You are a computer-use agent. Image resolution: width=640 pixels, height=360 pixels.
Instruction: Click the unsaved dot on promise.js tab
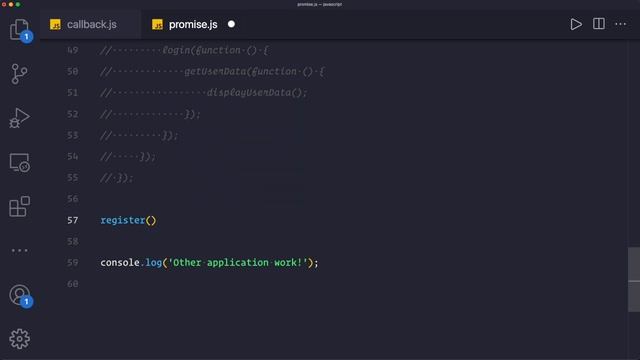pyautogui.click(x=231, y=24)
